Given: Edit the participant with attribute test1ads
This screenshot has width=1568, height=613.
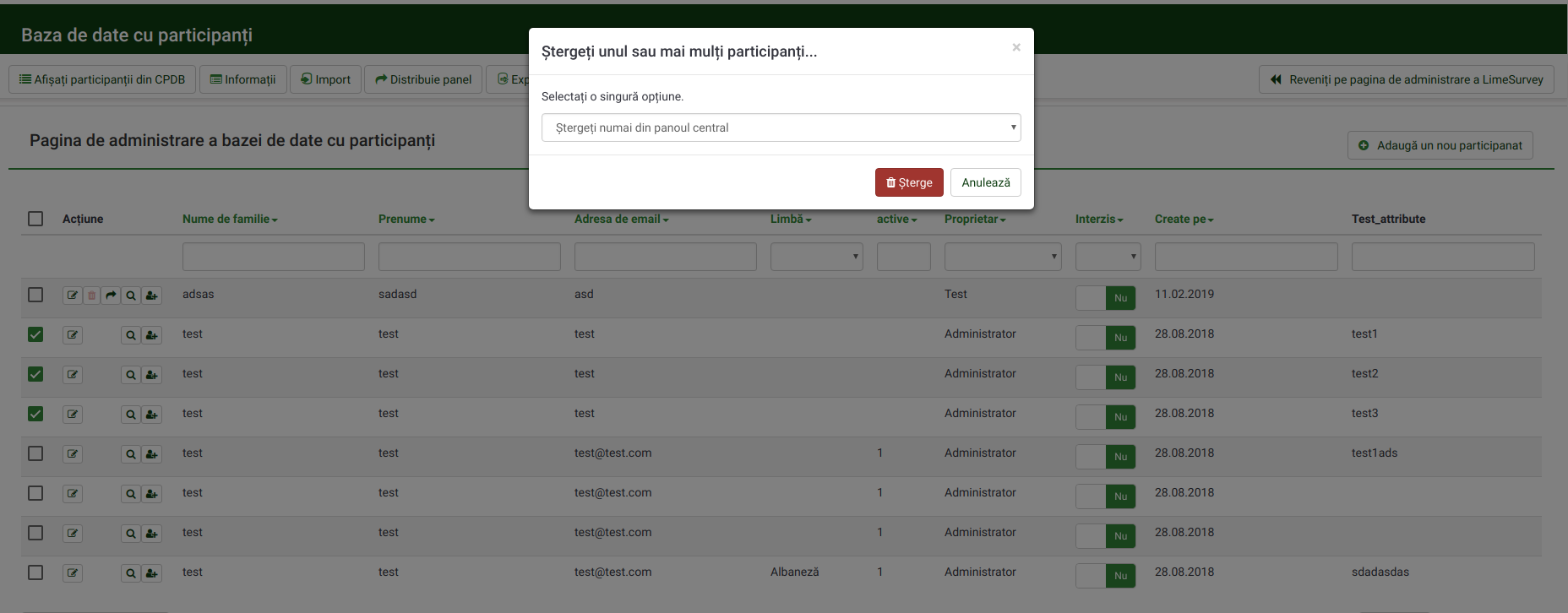Looking at the screenshot, I should coord(73,454).
